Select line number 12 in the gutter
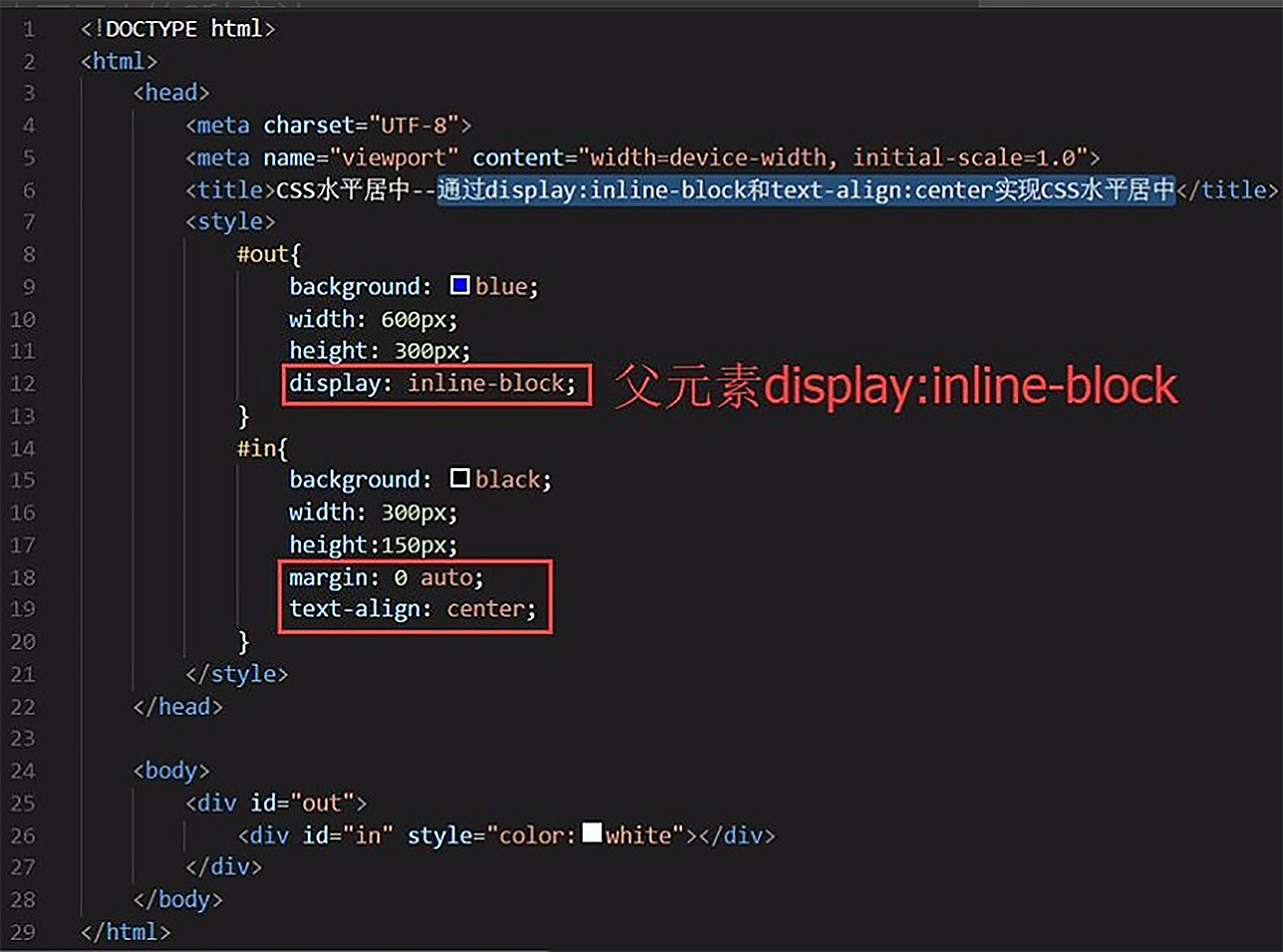 tap(23, 383)
